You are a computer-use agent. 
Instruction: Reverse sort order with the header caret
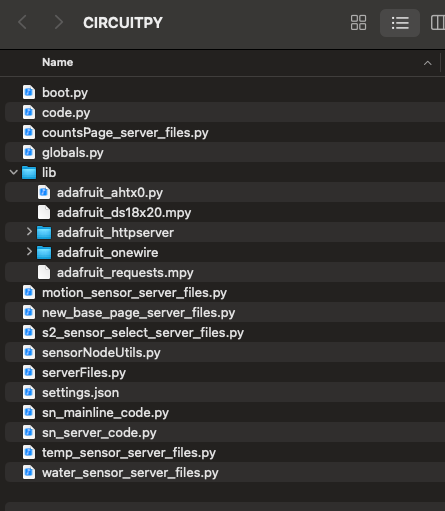428,63
